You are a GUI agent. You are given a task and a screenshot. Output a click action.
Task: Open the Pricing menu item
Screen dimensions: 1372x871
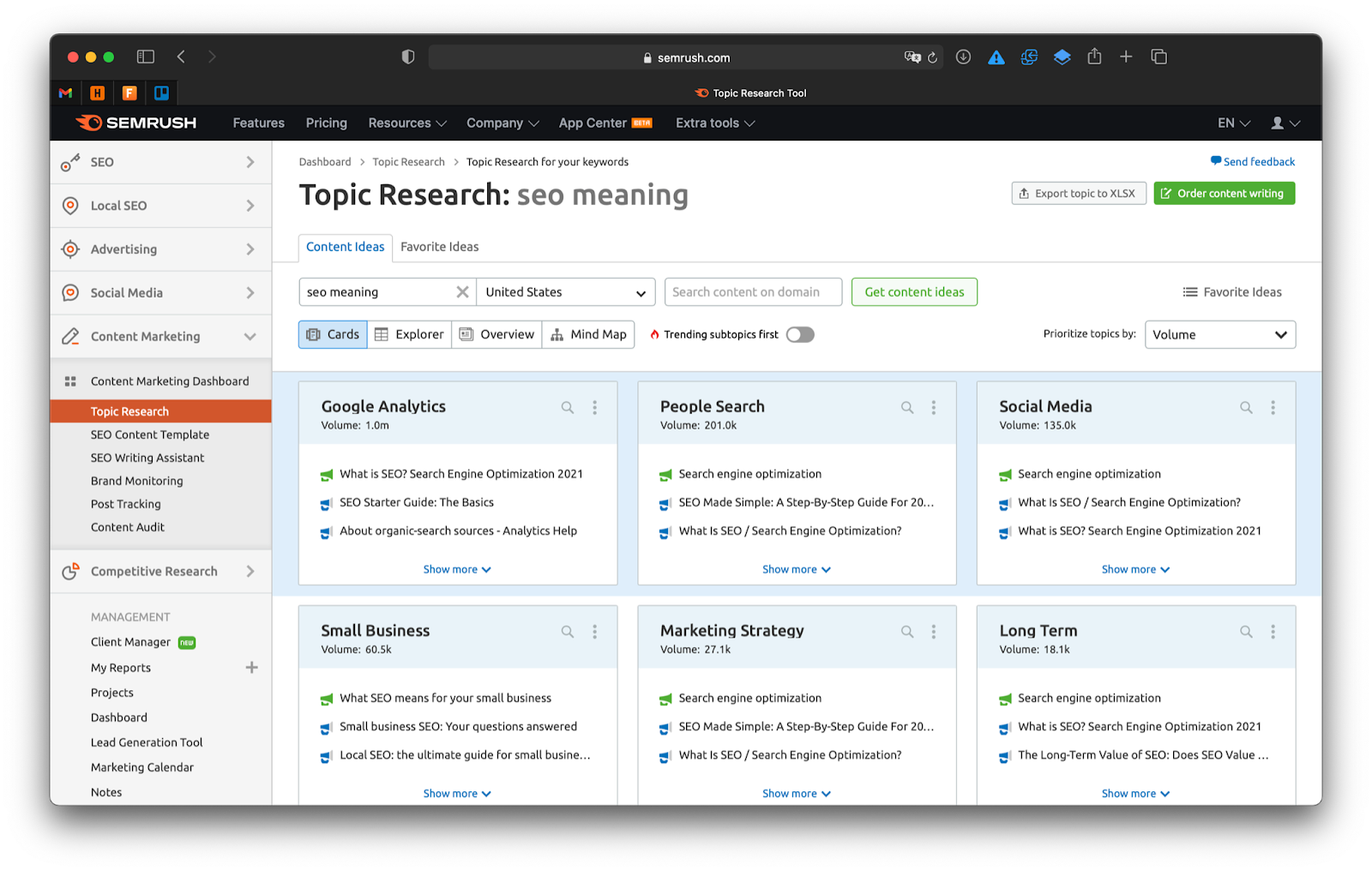pos(327,123)
